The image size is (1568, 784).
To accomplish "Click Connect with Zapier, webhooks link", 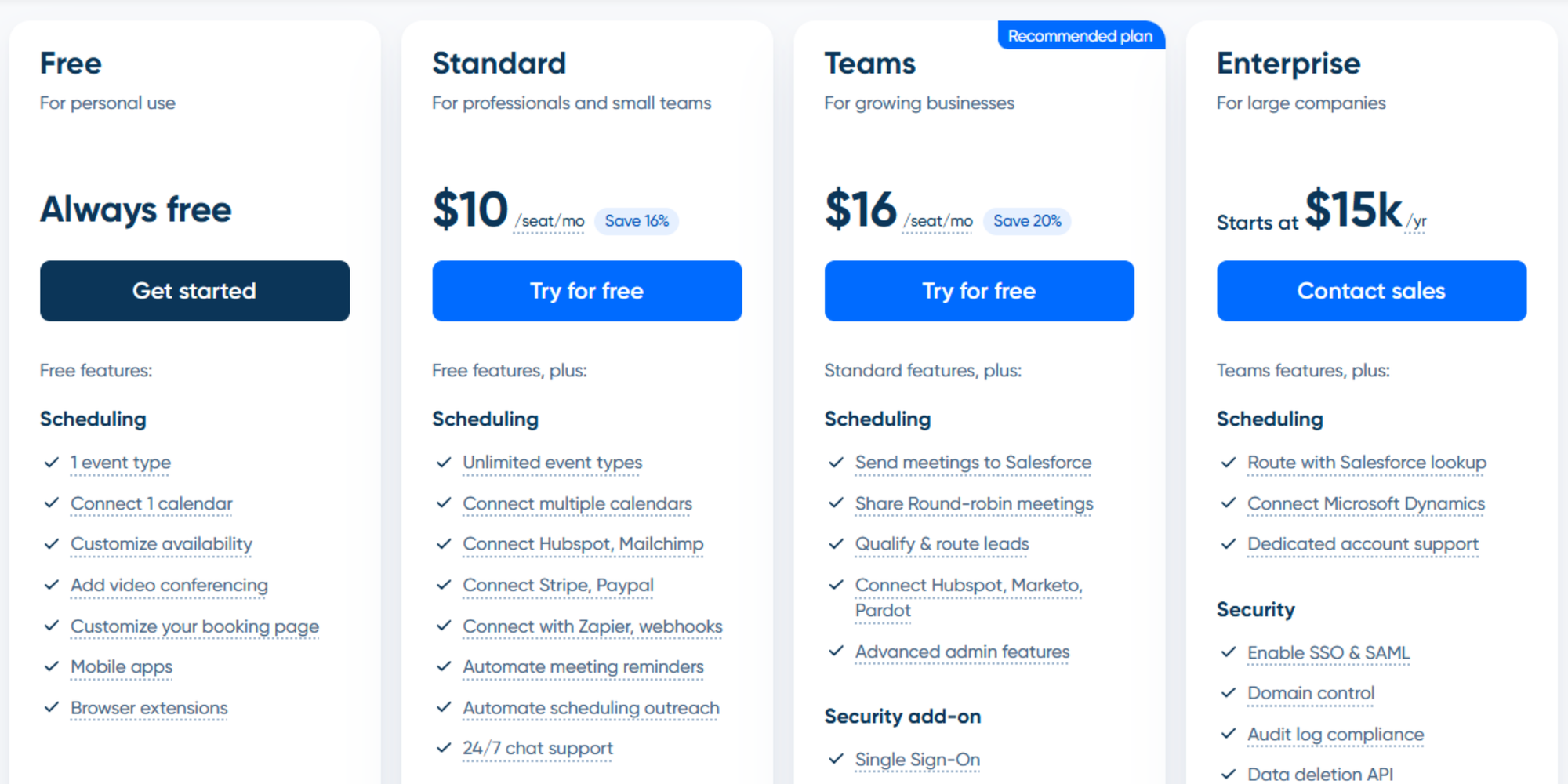I will [x=592, y=626].
